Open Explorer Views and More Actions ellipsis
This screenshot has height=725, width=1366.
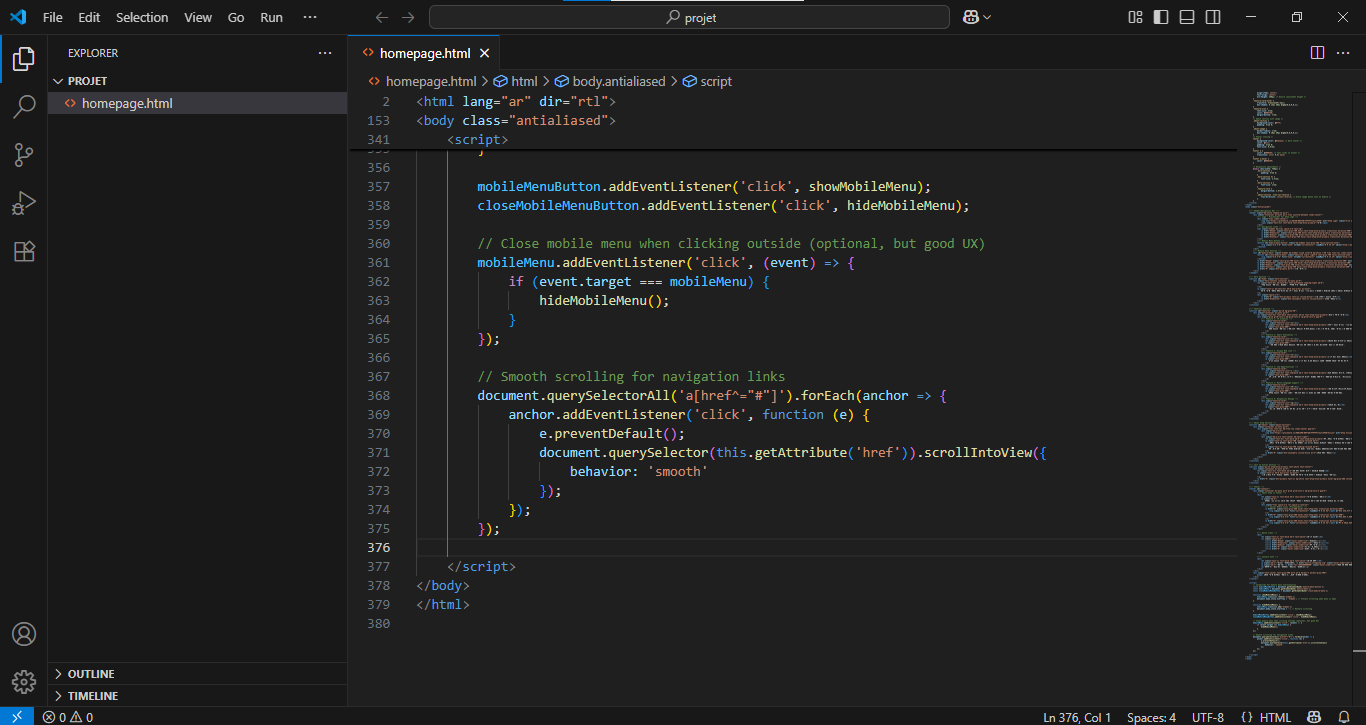[325, 53]
